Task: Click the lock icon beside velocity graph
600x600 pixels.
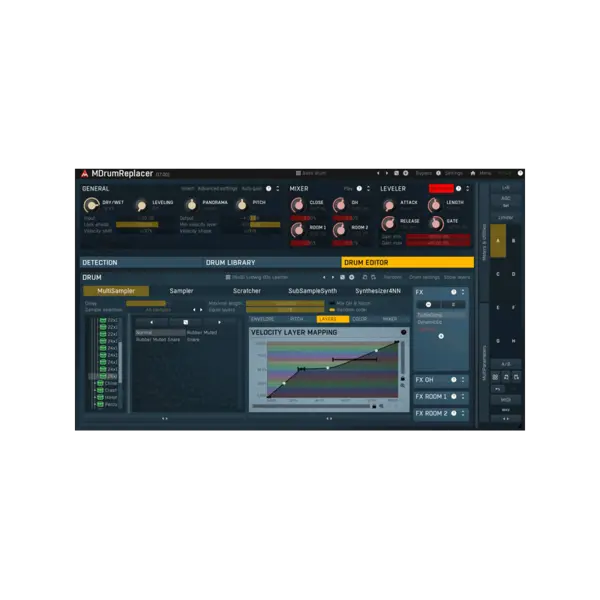Action: pos(403,378)
